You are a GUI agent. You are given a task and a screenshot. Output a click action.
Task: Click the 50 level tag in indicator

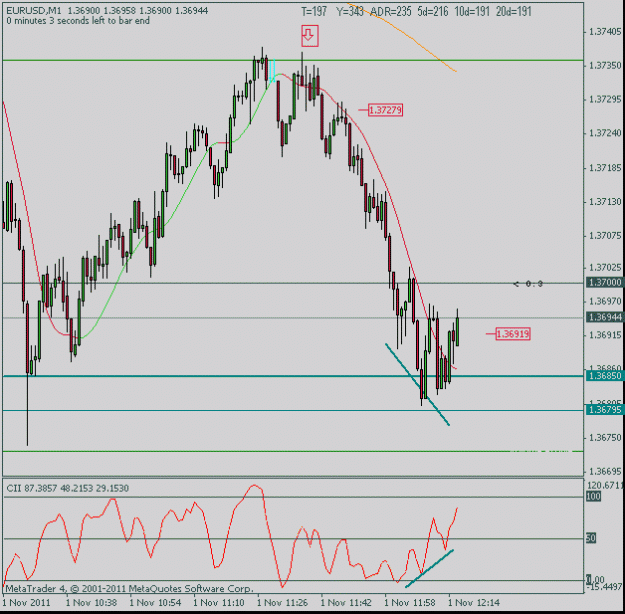click(x=591, y=539)
